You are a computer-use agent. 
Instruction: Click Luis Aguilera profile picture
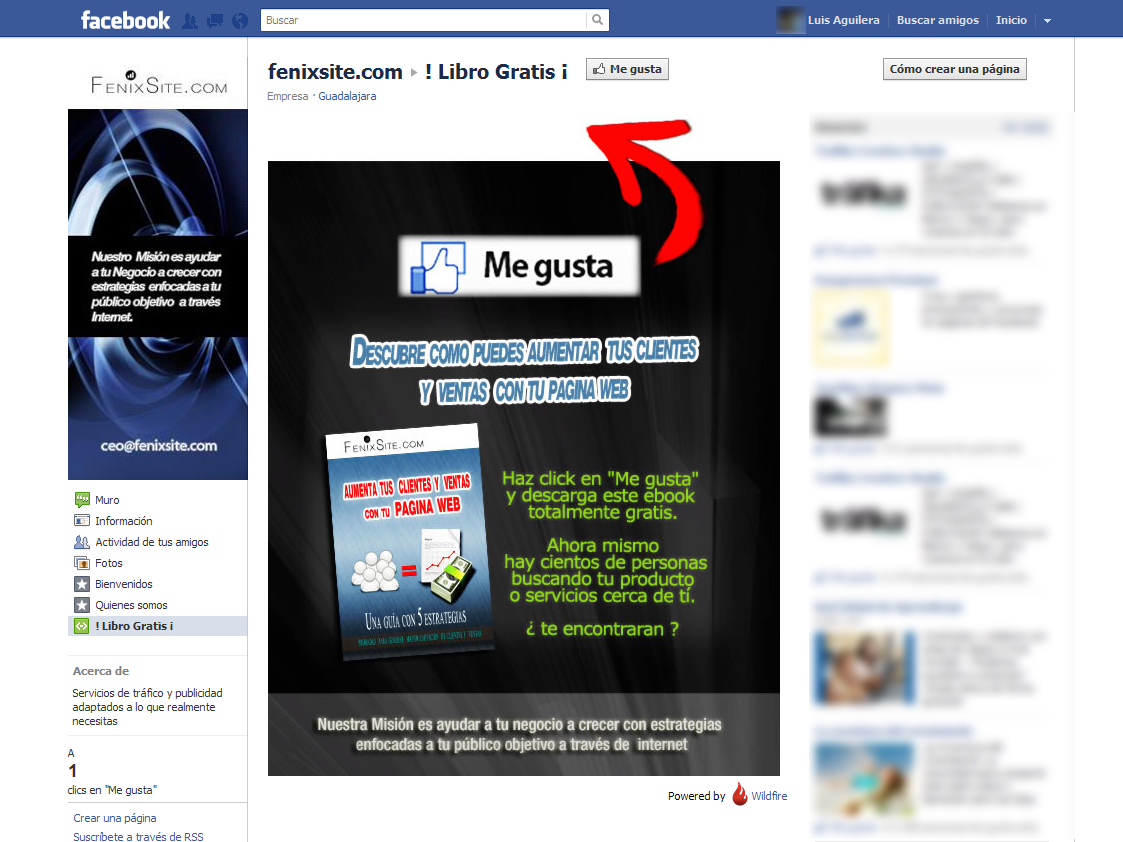(791, 20)
